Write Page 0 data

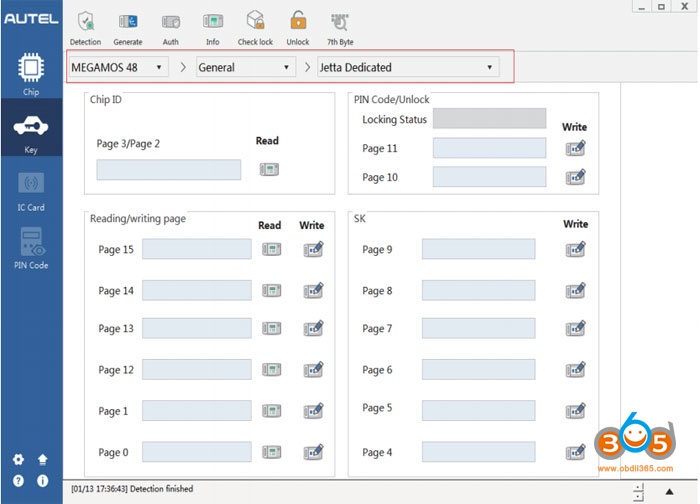[x=313, y=452]
